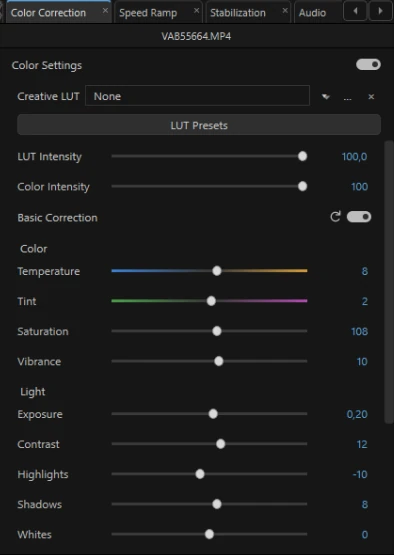Click the Highlights slider handle
This screenshot has width=394, height=555.
pyautogui.click(x=200, y=474)
